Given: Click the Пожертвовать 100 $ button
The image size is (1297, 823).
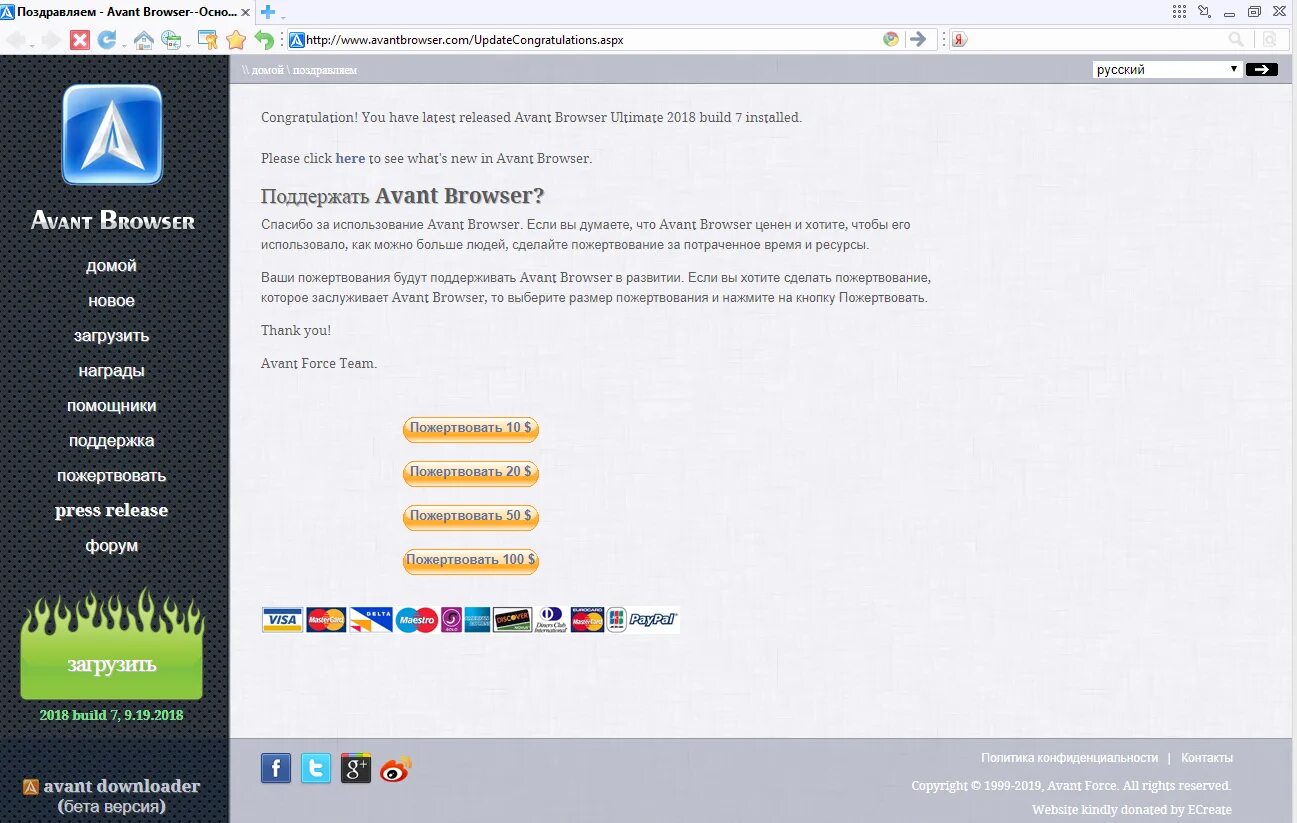Looking at the screenshot, I should pyautogui.click(x=470, y=560).
